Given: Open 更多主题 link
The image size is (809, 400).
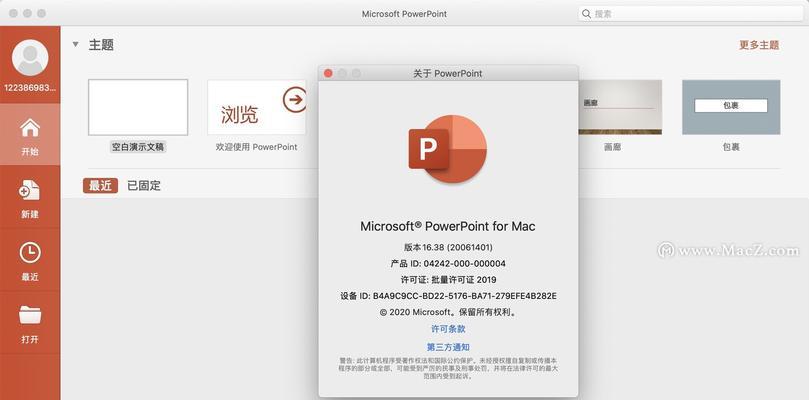Looking at the screenshot, I should click(759, 45).
